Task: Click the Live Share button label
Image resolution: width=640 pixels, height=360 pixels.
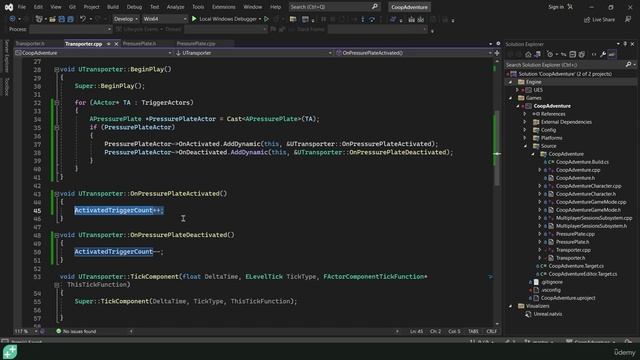Action: pyautogui.click(x=603, y=20)
